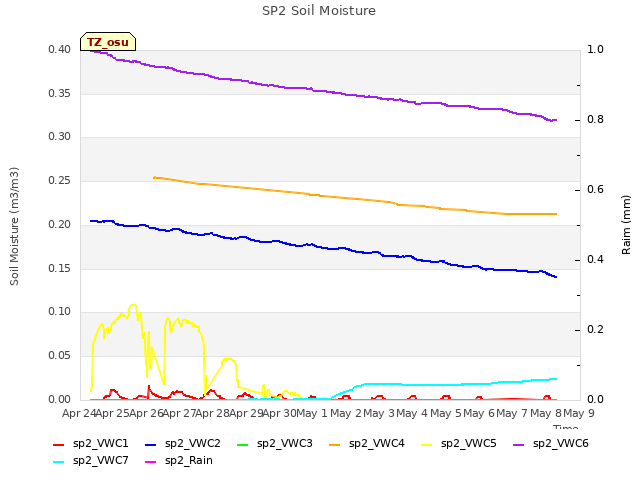Viewport: 640px width, 480px height.
Task: Click the Apr 28 x-axis tick label
Action: (212, 413)
